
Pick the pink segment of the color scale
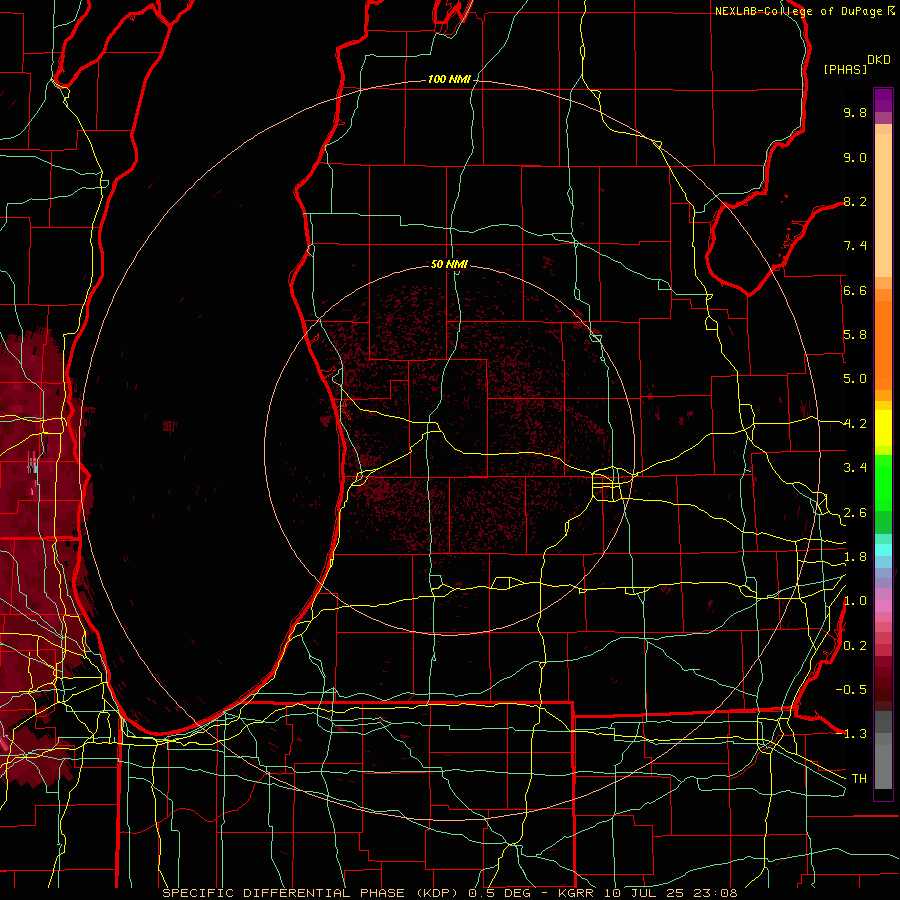883,606
